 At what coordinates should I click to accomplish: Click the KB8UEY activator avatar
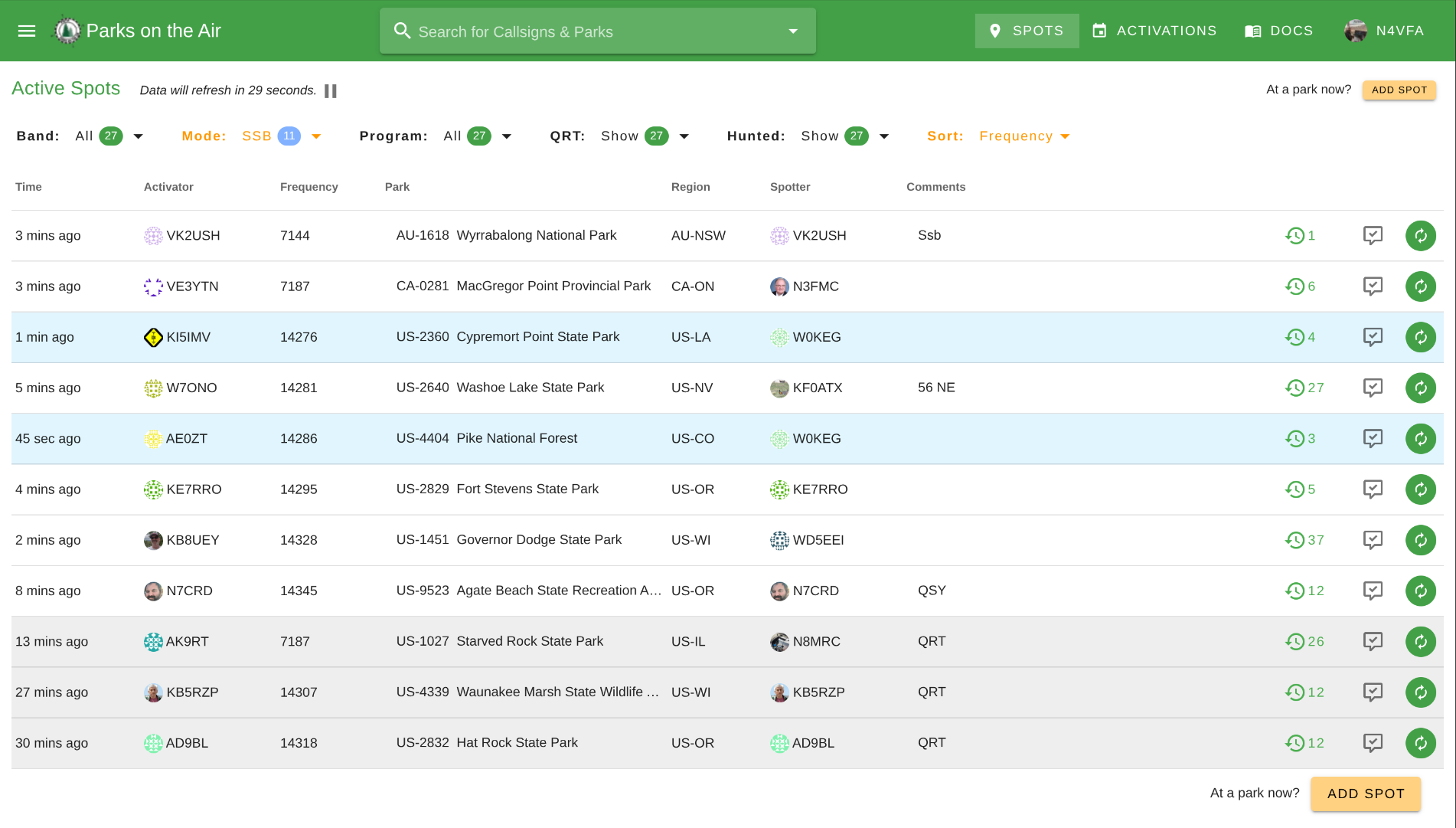tap(153, 540)
